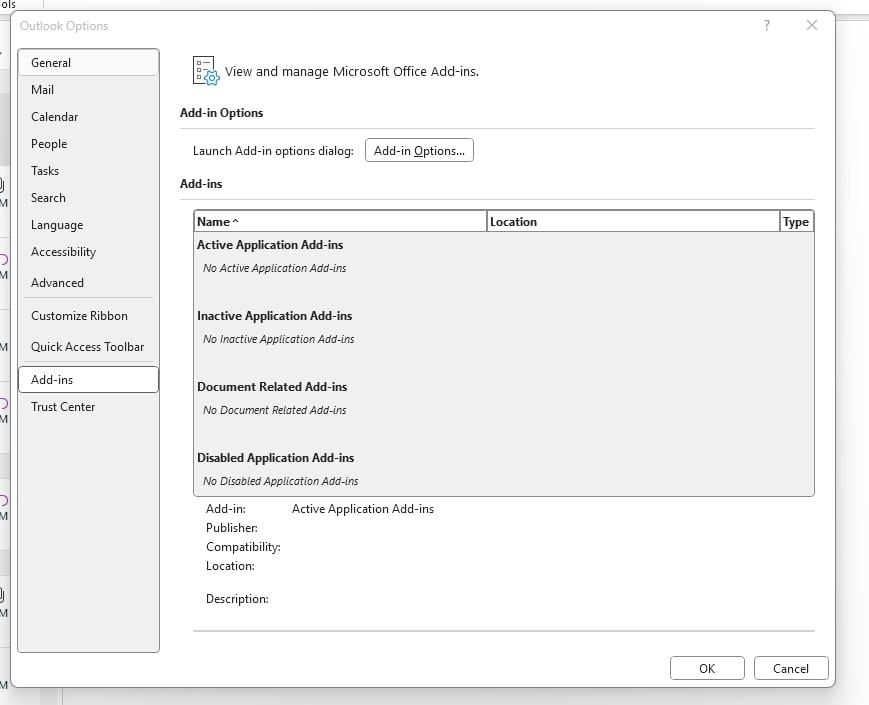Click the 'Compatibility:' detail label
Screen dimensions: 869x705
click(x=243, y=547)
